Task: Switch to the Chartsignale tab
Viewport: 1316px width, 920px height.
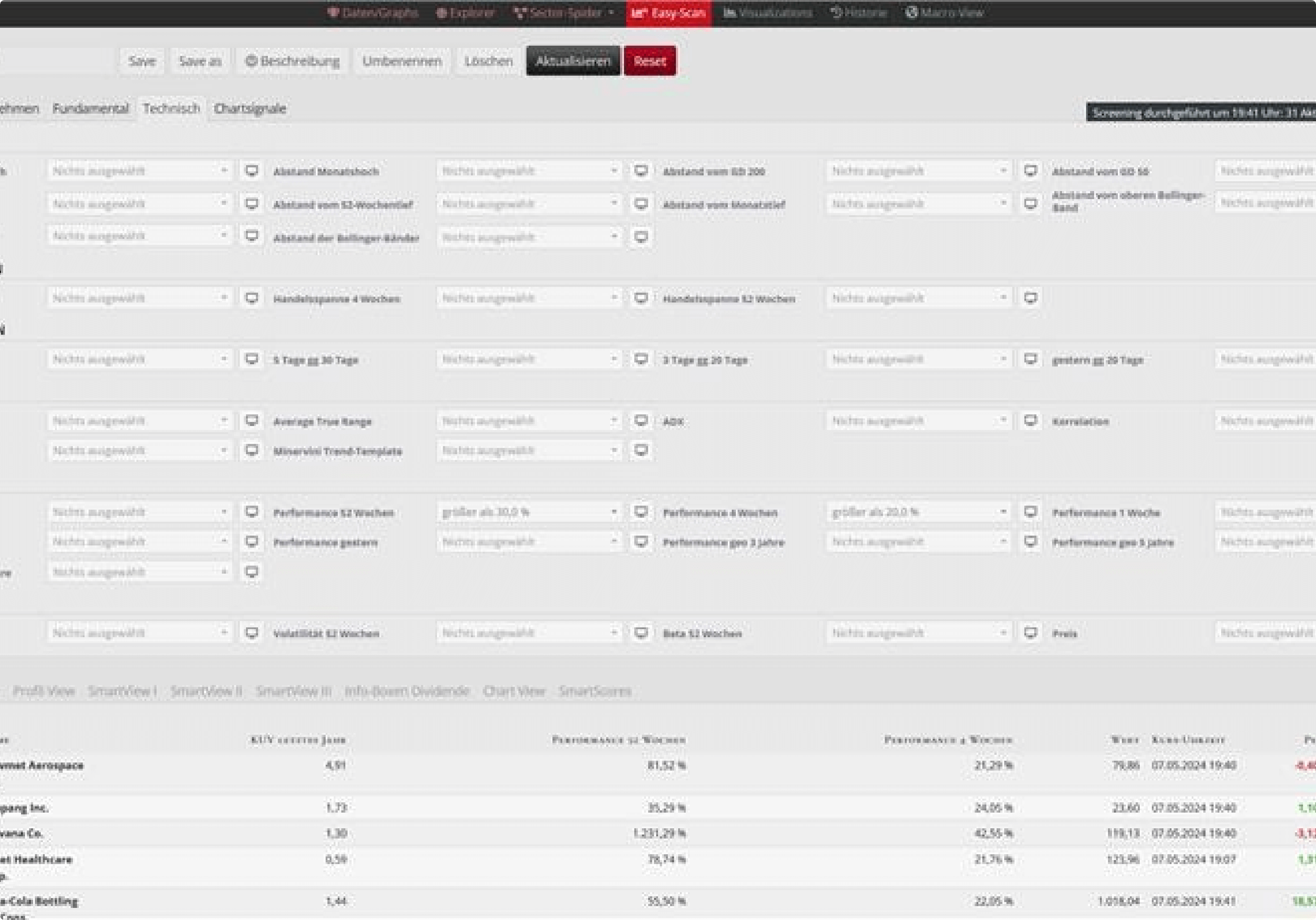Action: click(250, 108)
